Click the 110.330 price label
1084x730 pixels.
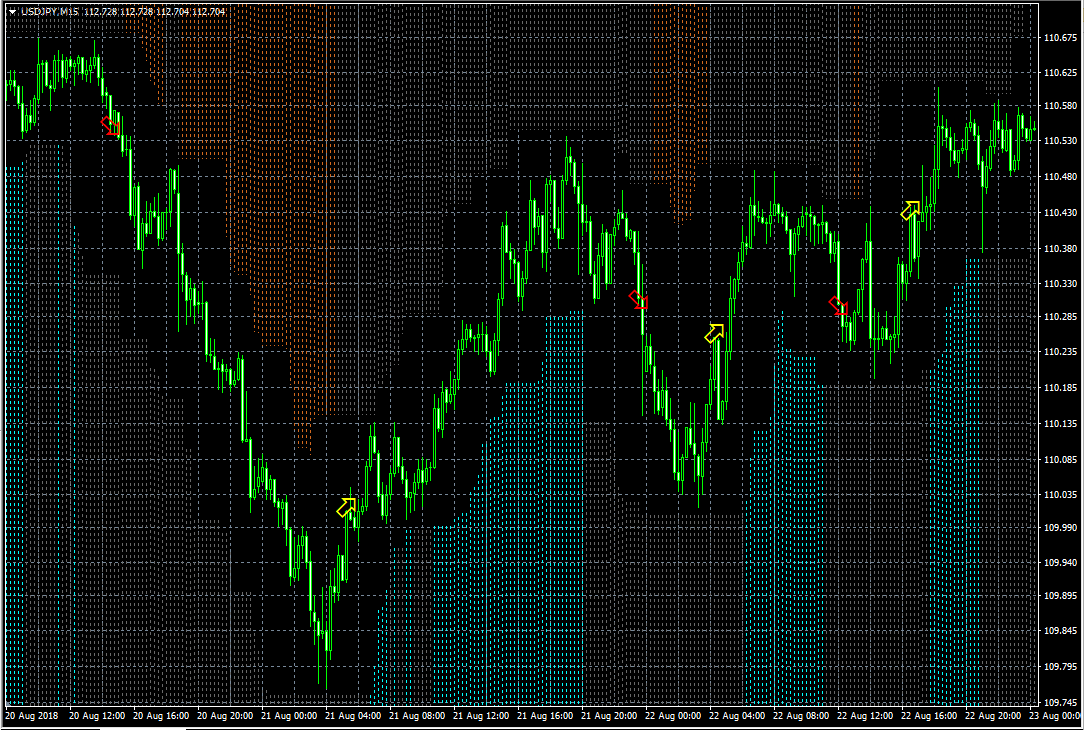[x=1060, y=283]
